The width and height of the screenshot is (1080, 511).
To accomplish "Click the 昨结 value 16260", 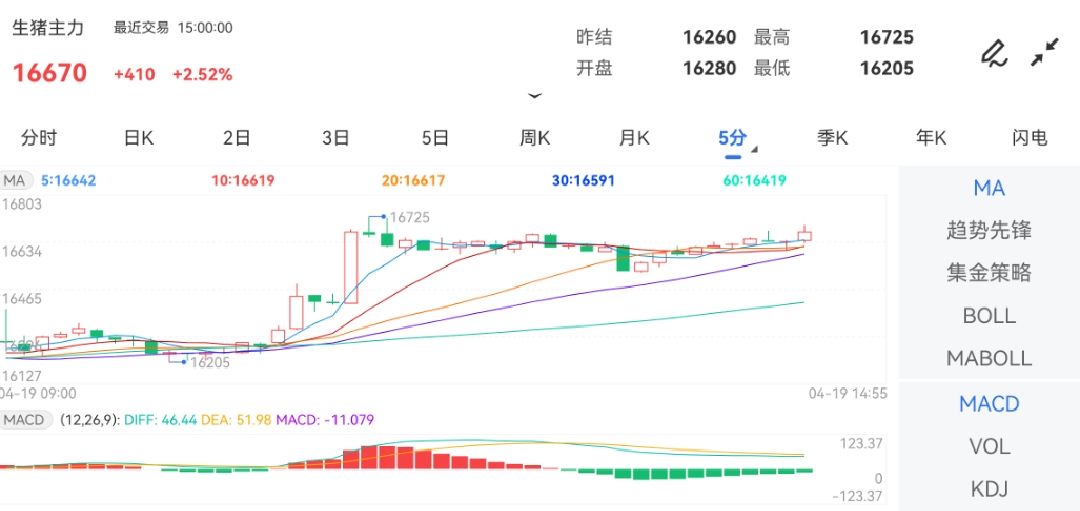I will point(709,37).
